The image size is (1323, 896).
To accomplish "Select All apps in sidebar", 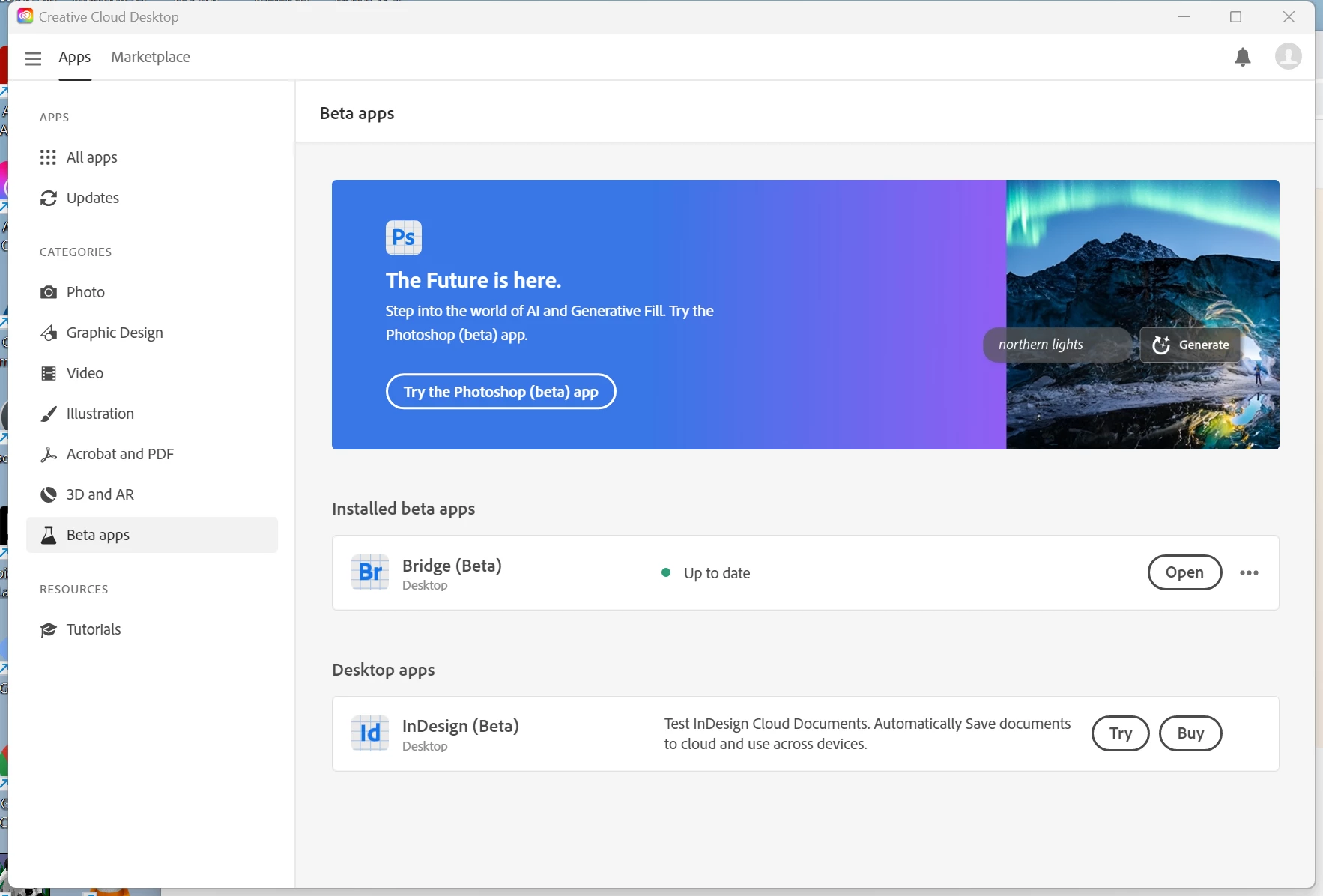I will (x=152, y=157).
